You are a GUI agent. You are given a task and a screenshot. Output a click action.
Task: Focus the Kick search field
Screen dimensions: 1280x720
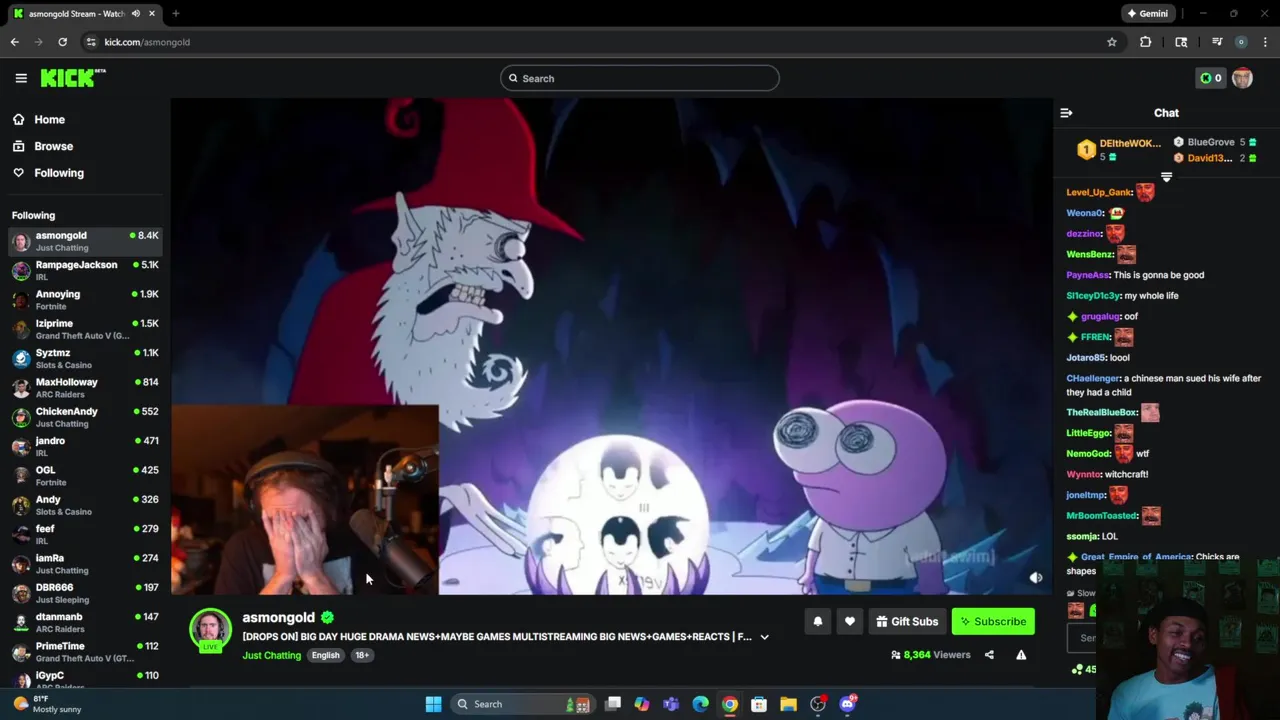[x=640, y=78]
